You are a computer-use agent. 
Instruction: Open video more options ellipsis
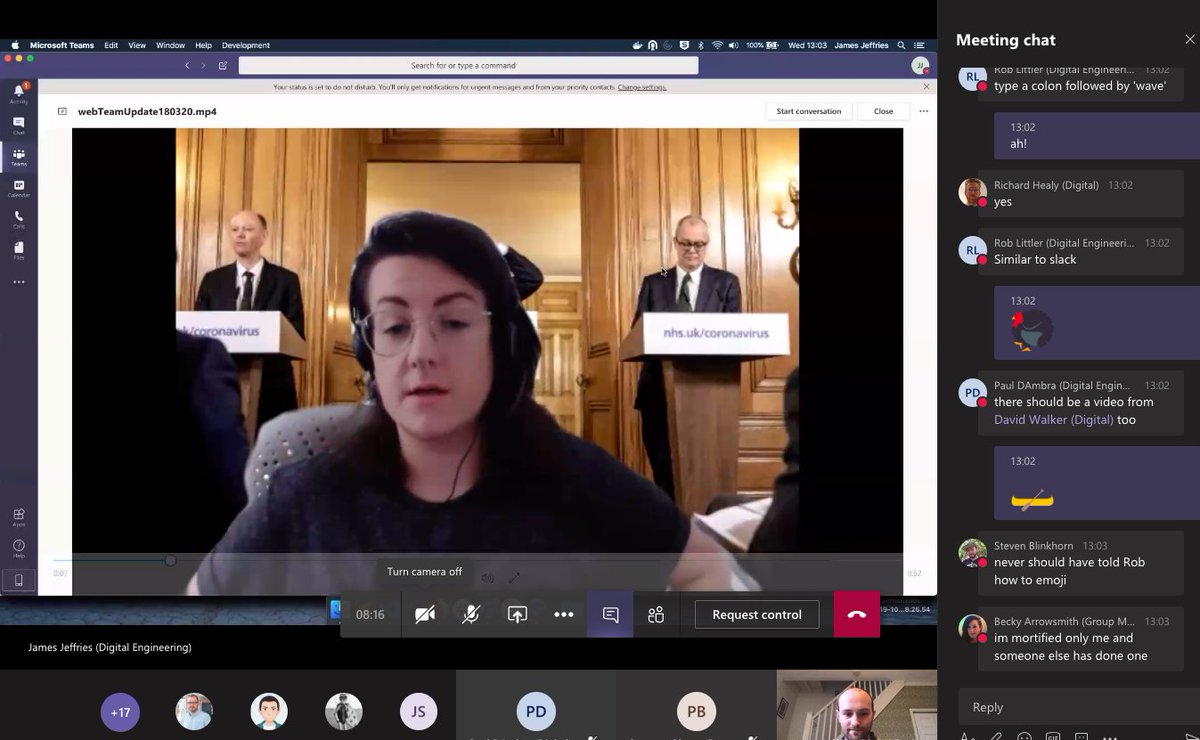pos(923,111)
